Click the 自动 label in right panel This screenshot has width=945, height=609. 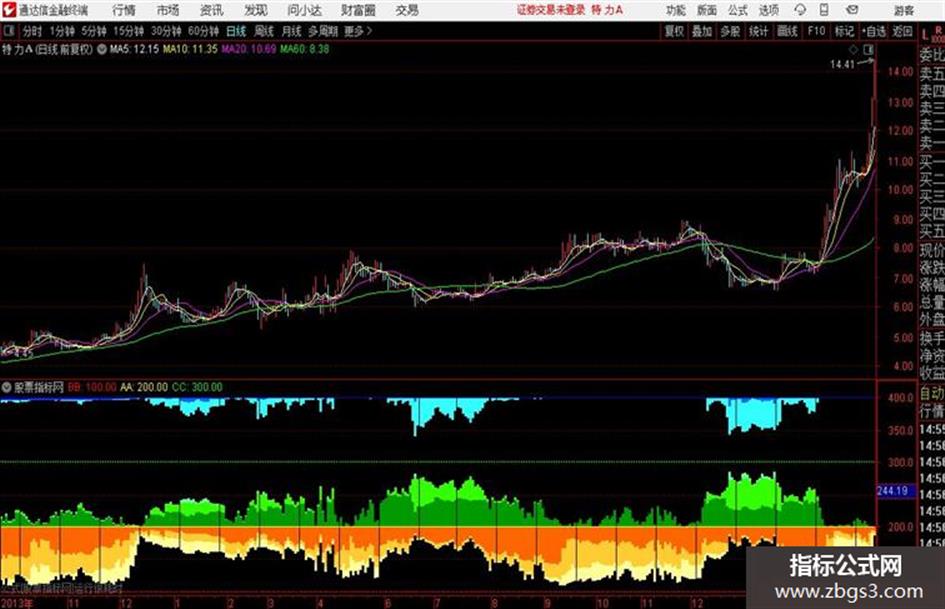click(x=932, y=393)
